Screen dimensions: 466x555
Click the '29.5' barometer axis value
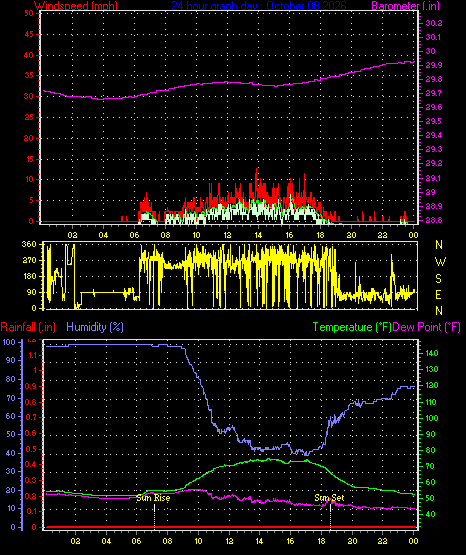[433, 121]
